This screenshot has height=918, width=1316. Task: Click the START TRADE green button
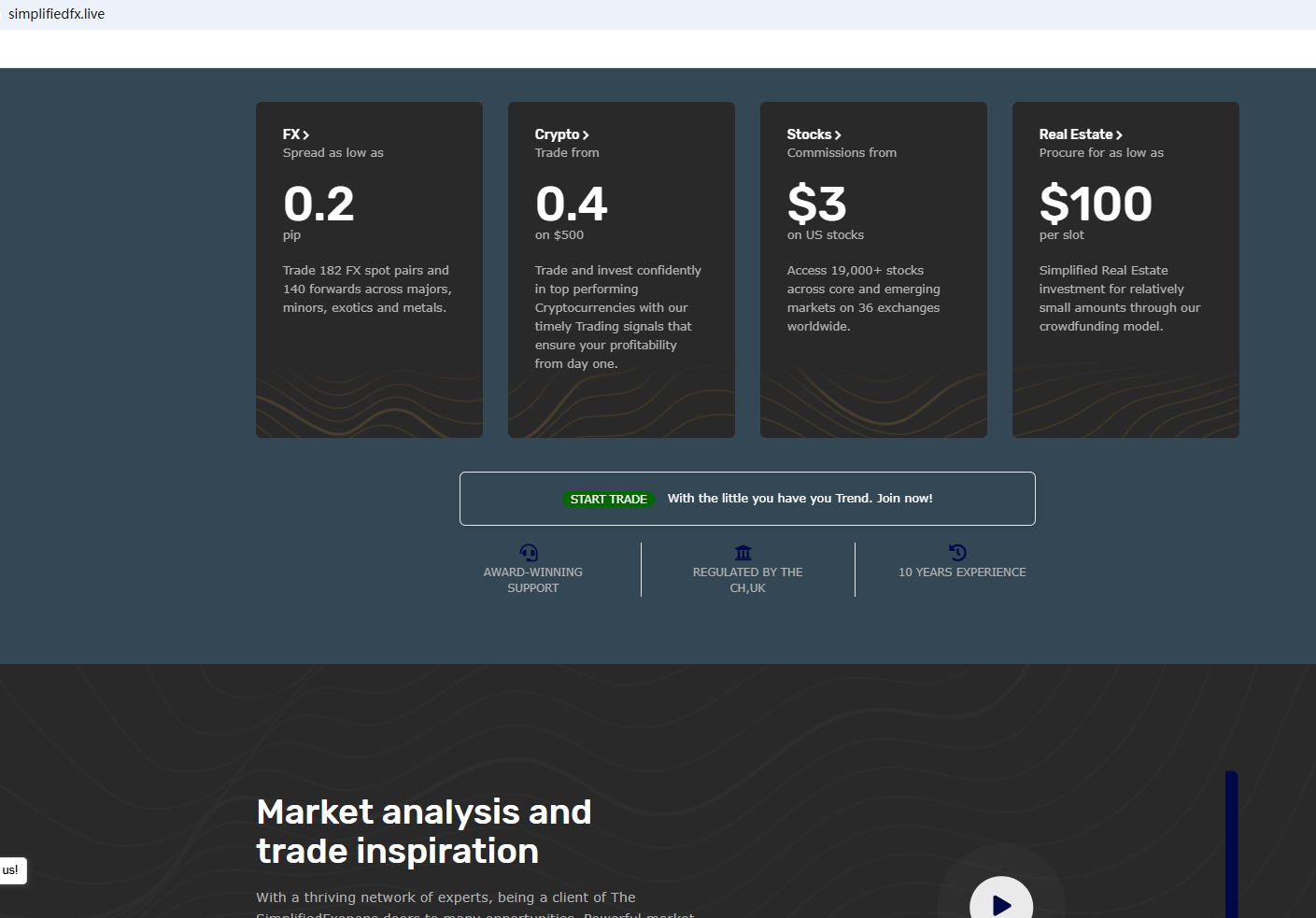coord(608,500)
